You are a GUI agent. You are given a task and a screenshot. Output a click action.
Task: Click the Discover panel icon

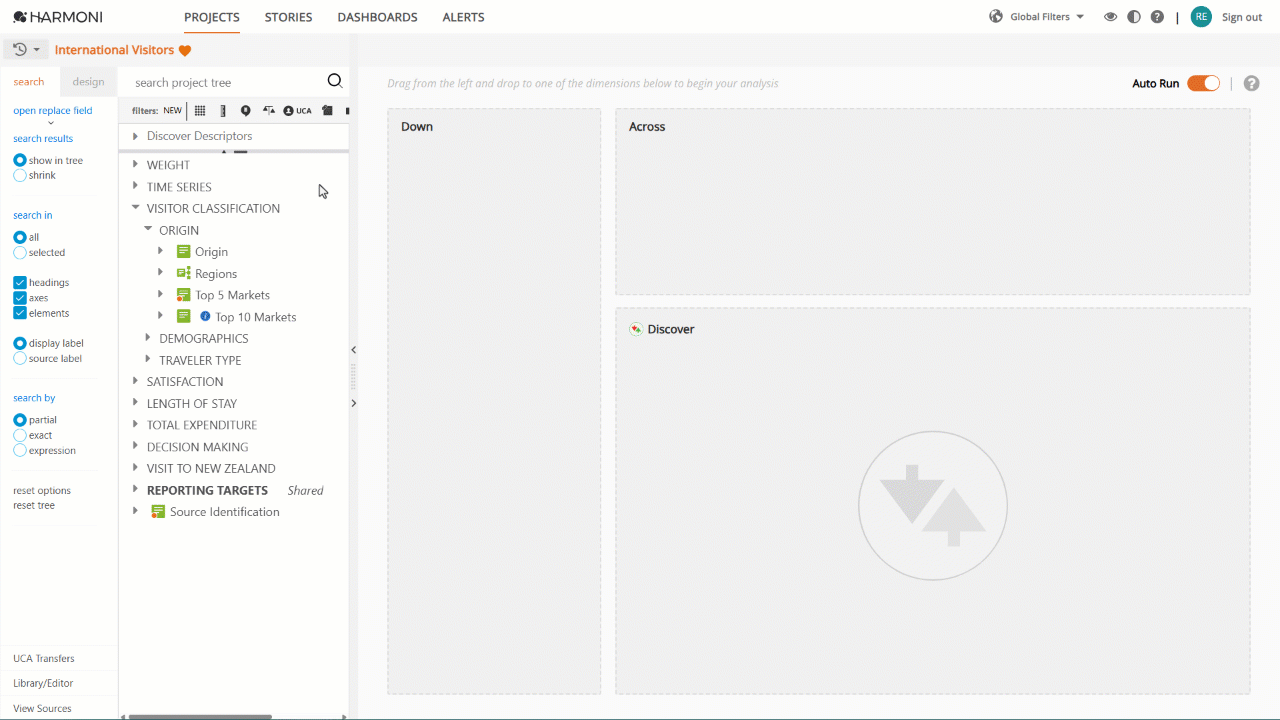[636, 329]
